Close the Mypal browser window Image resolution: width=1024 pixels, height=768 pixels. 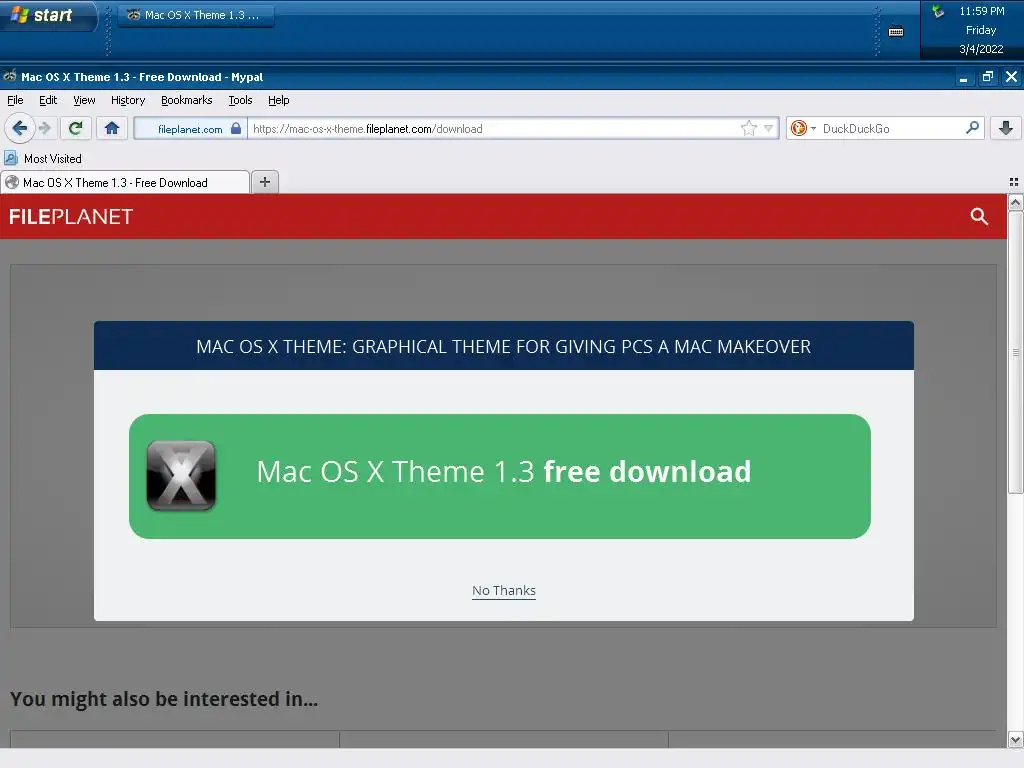[1012, 77]
